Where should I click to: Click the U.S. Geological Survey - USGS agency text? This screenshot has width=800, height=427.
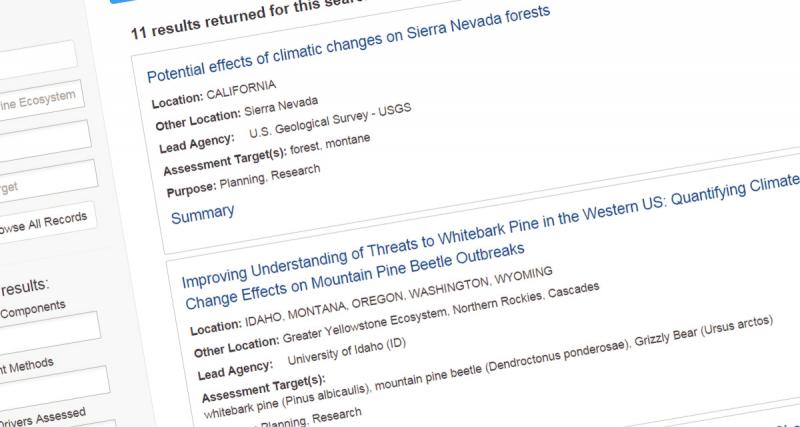328,122
